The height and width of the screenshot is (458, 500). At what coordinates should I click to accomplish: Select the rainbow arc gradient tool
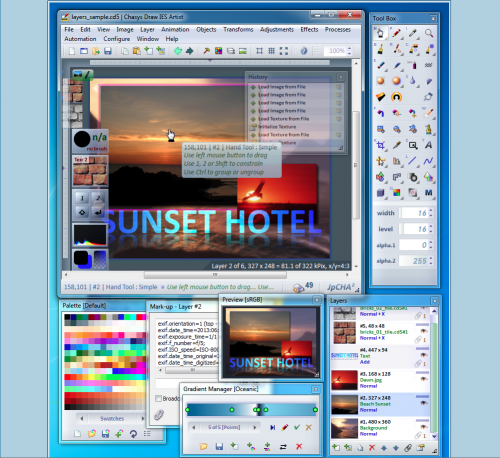click(x=396, y=97)
